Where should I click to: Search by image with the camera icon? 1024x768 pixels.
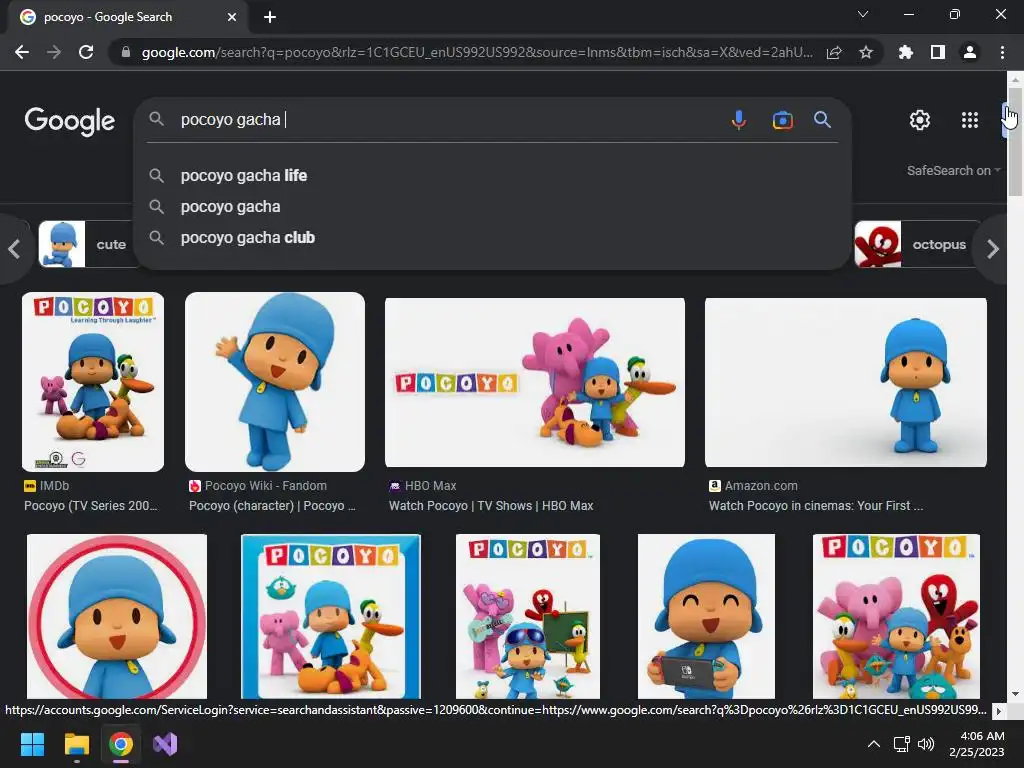tap(782, 120)
